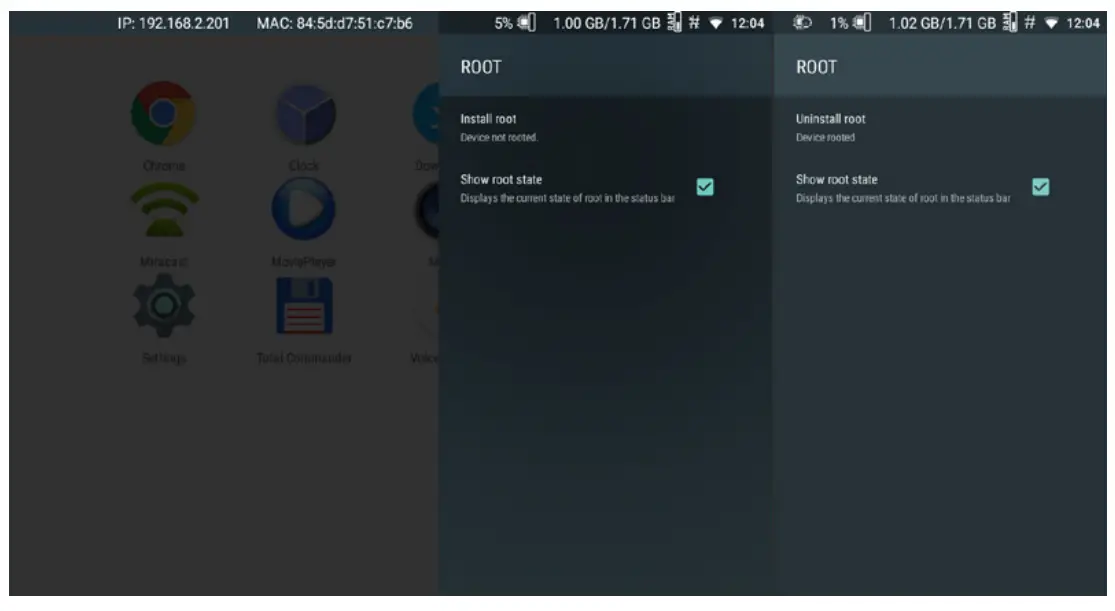
Task: Click the 1.00 GB/1.71 GB memory readout
Action: pos(607,23)
